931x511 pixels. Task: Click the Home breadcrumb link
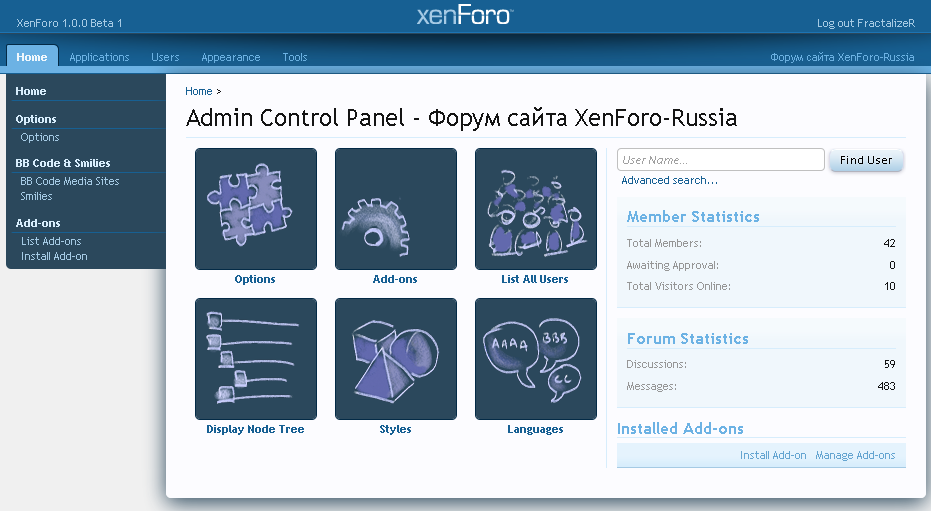198,91
